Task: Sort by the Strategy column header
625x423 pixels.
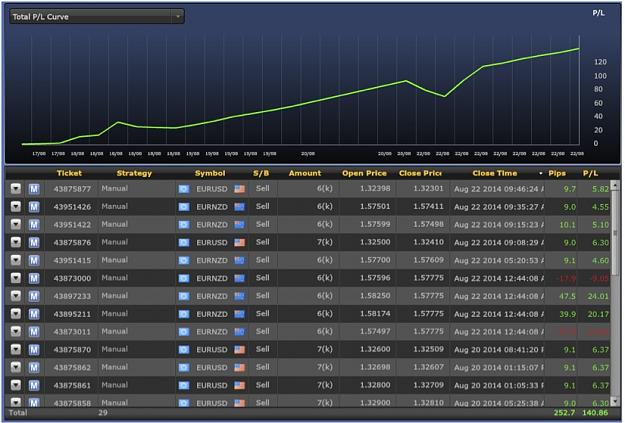Action: [x=134, y=173]
